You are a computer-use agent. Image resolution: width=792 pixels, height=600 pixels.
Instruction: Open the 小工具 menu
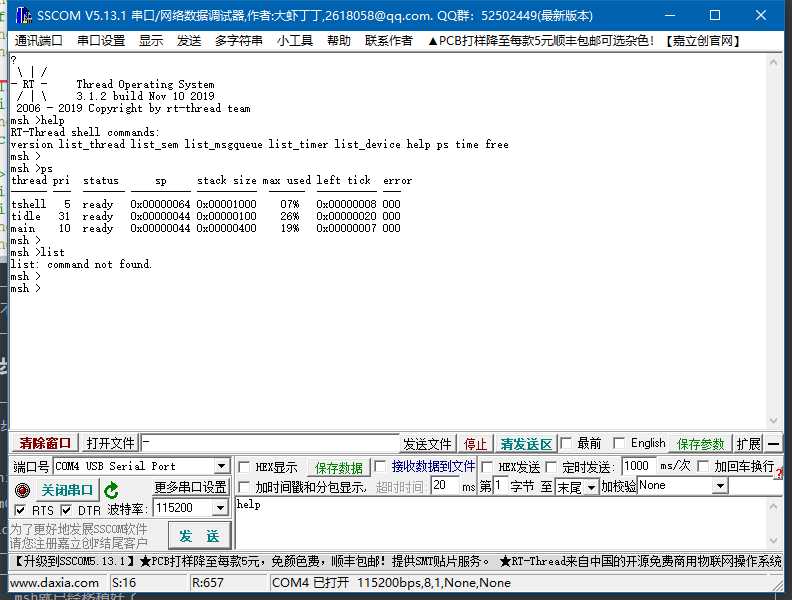tap(295, 40)
